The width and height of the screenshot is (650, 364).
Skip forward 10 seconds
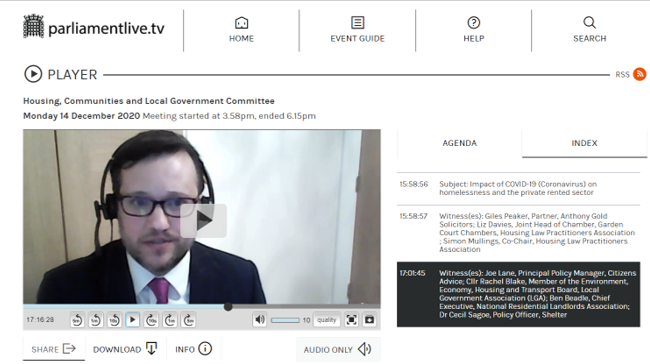151,320
